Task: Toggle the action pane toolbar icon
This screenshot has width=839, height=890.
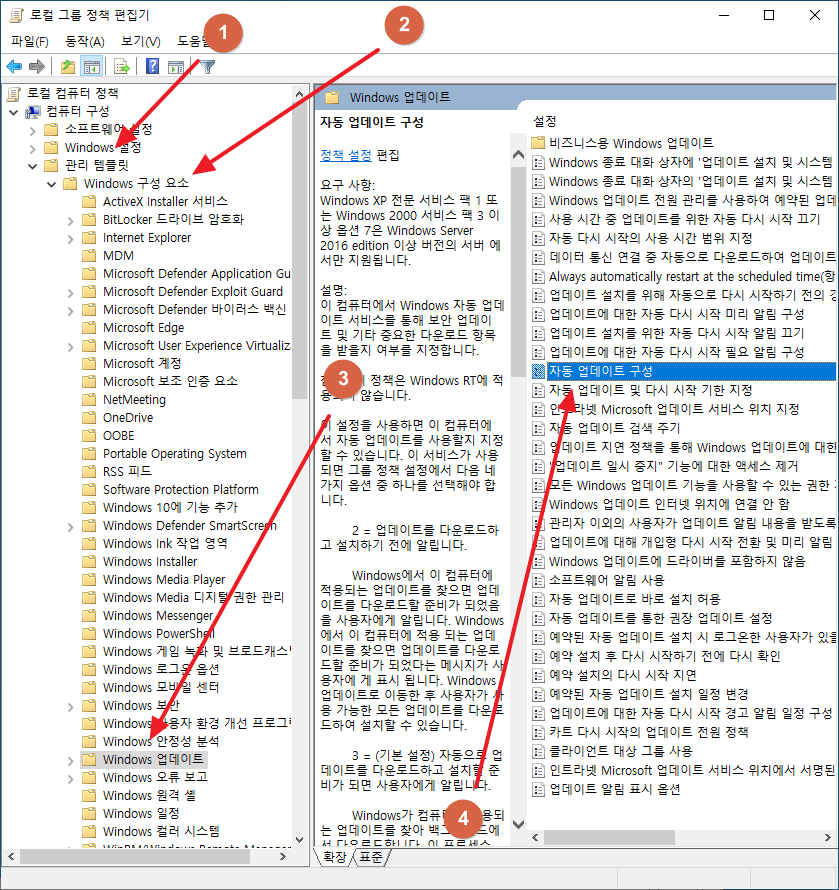Action: pos(176,67)
